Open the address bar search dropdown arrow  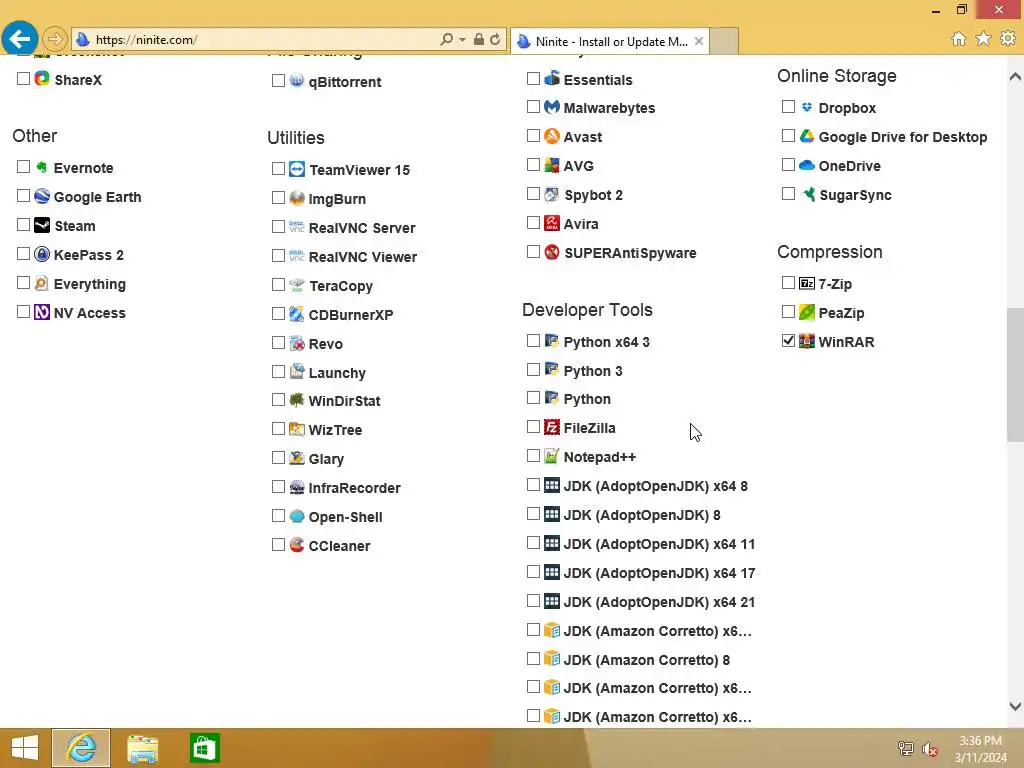click(x=462, y=40)
